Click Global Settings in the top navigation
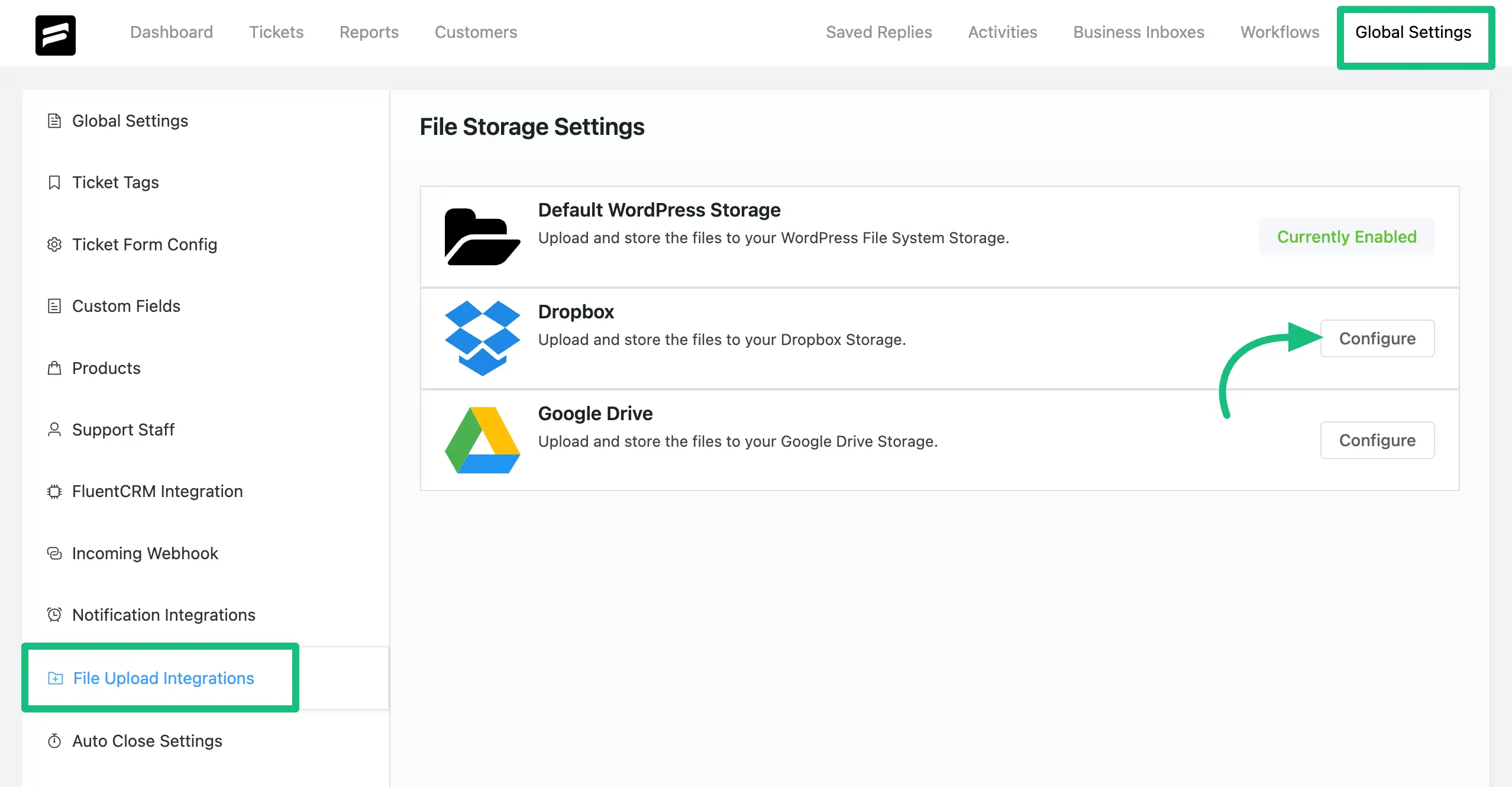 tap(1413, 32)
